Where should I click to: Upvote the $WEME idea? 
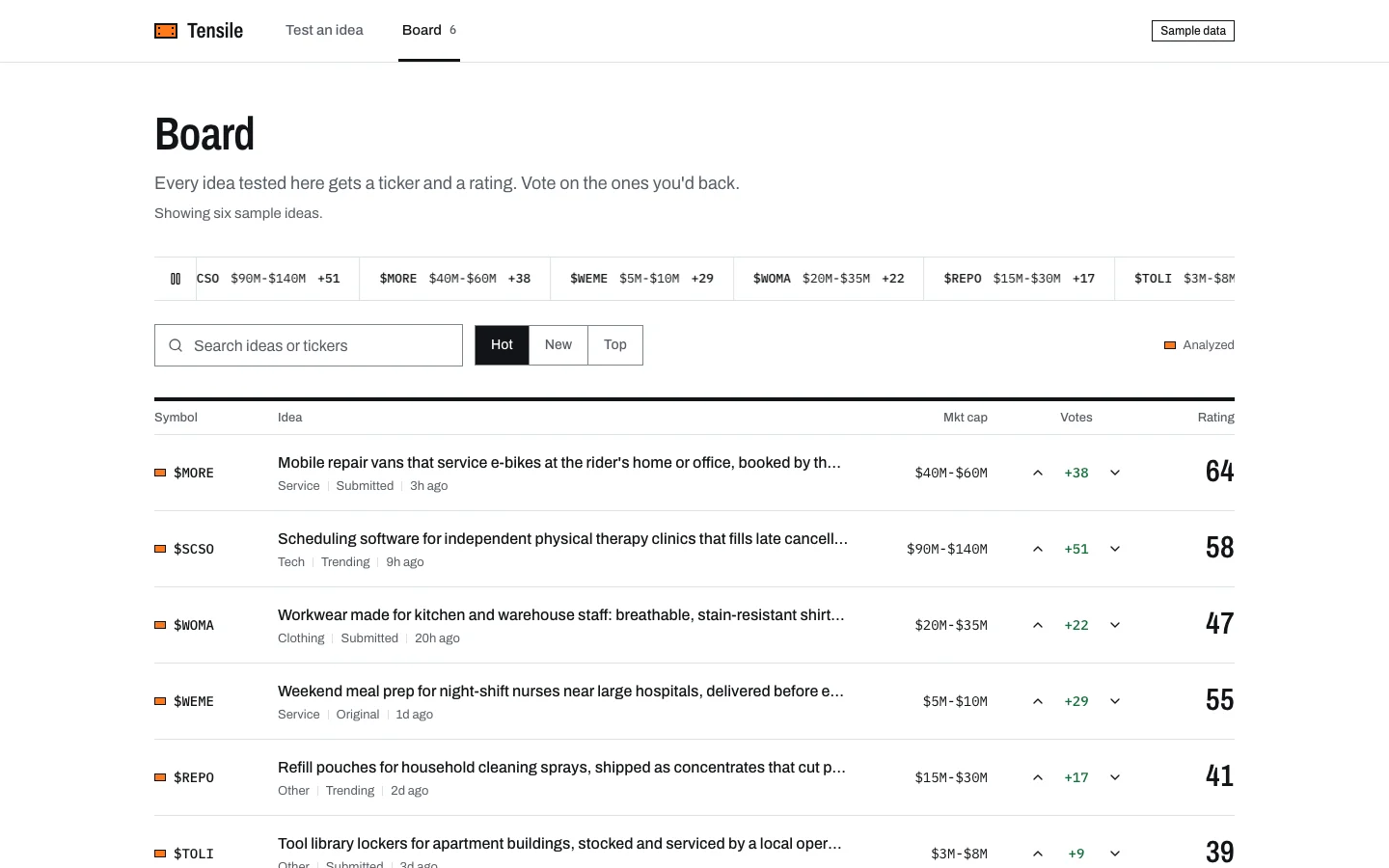[1038, 701]
